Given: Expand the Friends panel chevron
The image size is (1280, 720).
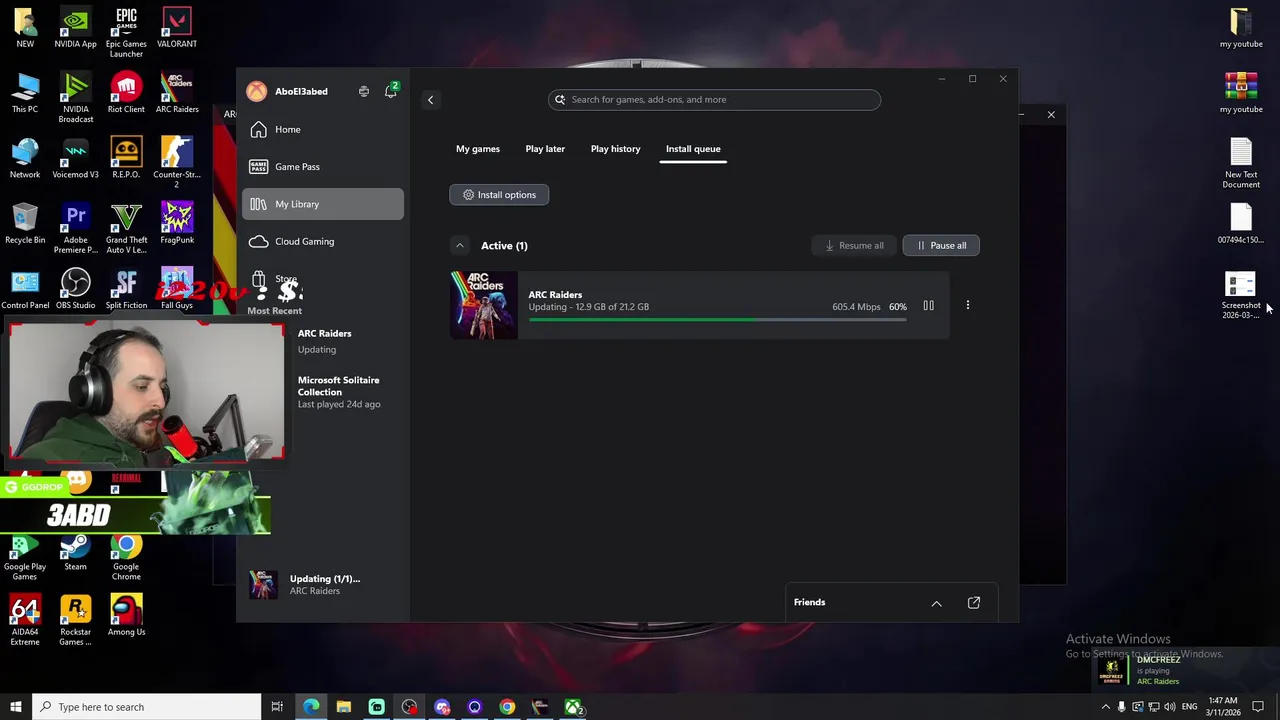Looking at the screenshot, I should pyautogui.click(x=937, y=603).
